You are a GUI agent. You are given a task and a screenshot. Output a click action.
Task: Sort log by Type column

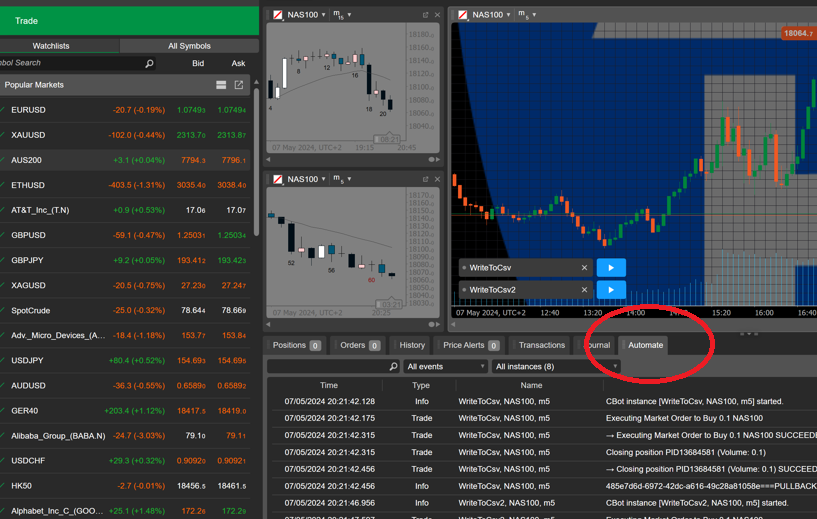[x=421, y=385]
